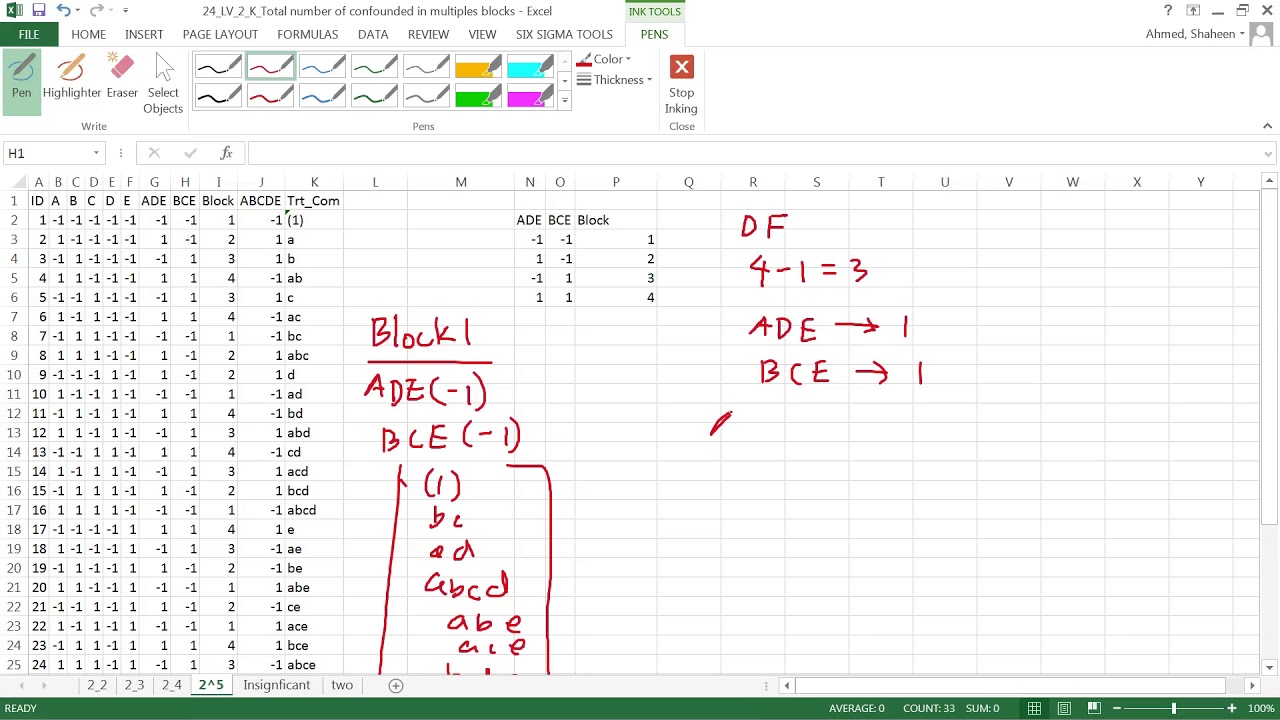Expand the formula bar
Viewport: 1280px width, 720px height.
(1268, 153)
